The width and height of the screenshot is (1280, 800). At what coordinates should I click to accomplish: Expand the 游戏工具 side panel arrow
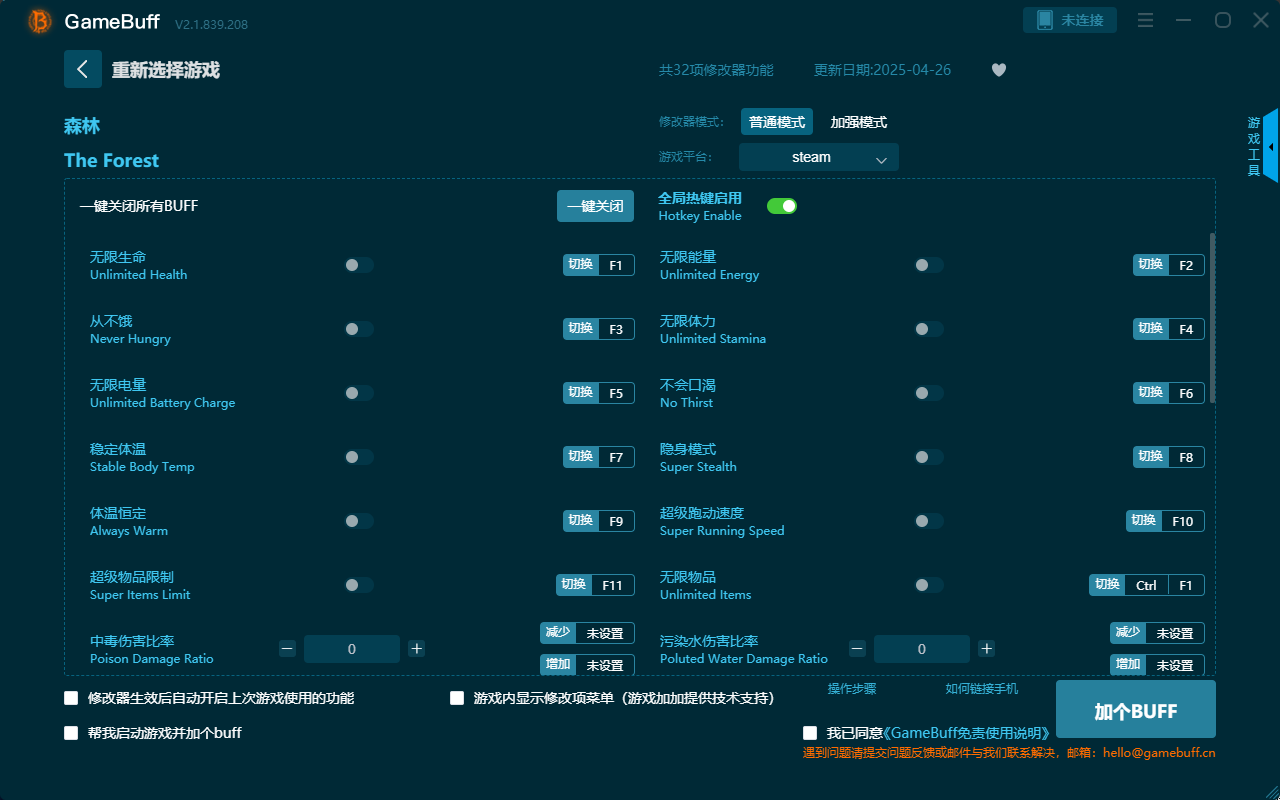(x=1270, y=146)
